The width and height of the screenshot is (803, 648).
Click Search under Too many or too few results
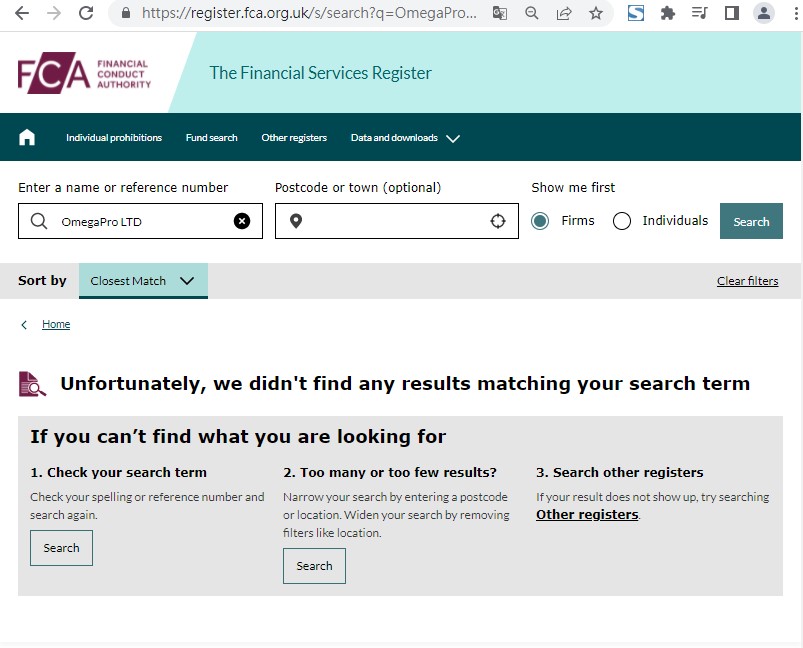[314, 566]
